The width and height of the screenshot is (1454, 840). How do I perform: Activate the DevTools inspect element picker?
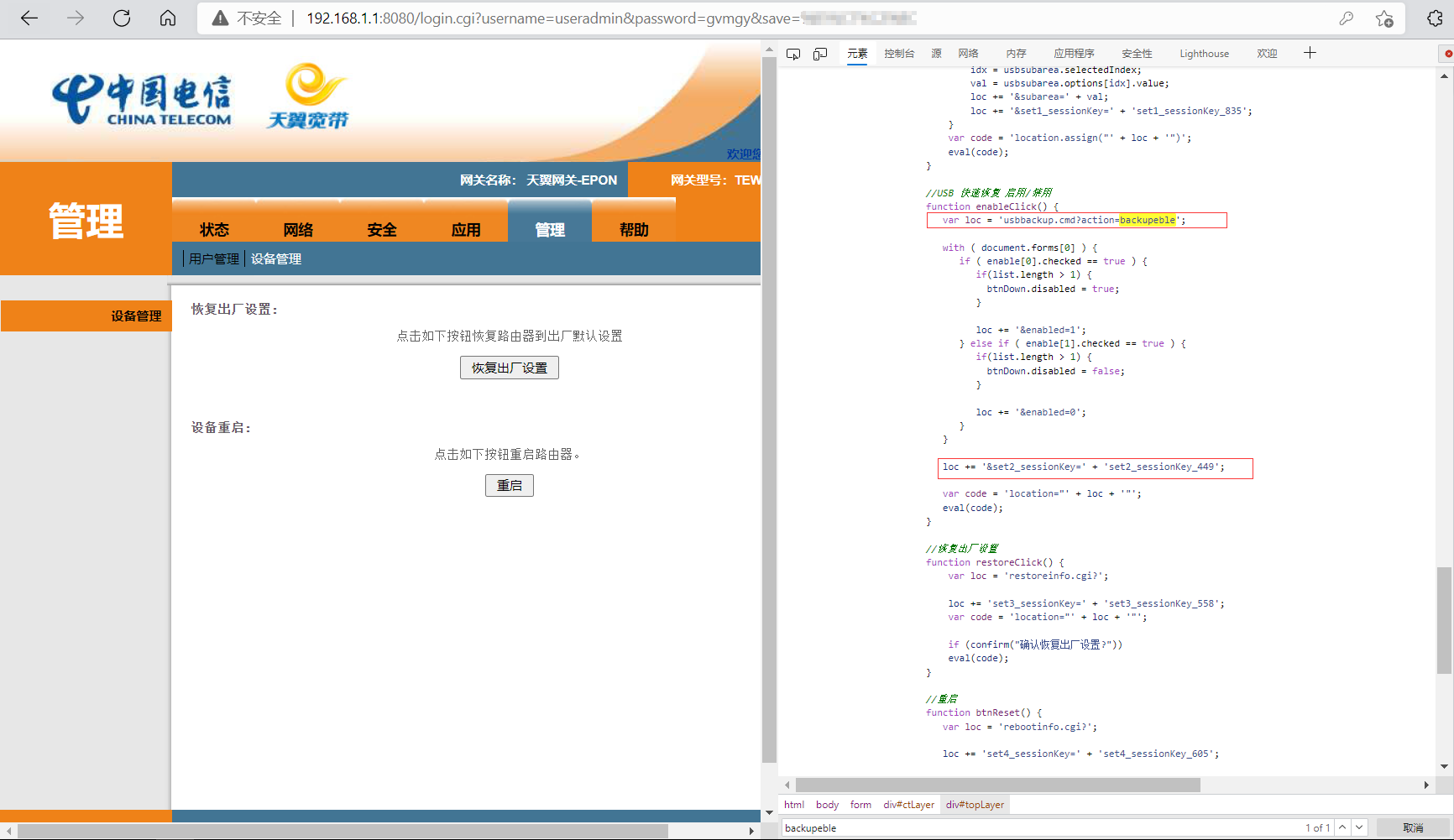(793, 54)
